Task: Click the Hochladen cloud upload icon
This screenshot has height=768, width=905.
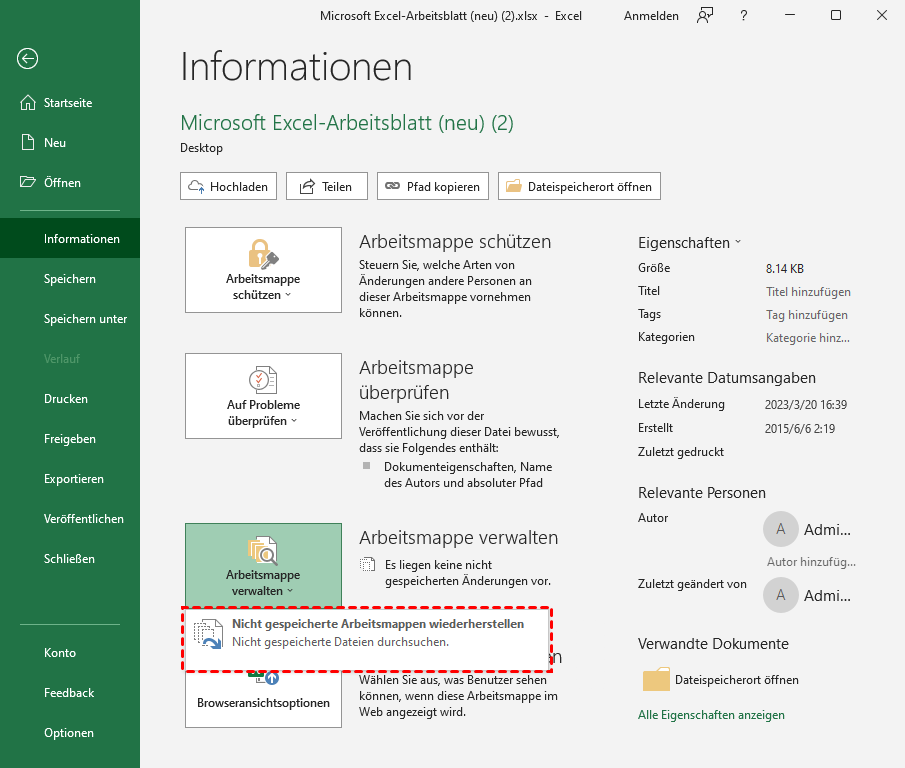Action: click(x=197, y=186)
